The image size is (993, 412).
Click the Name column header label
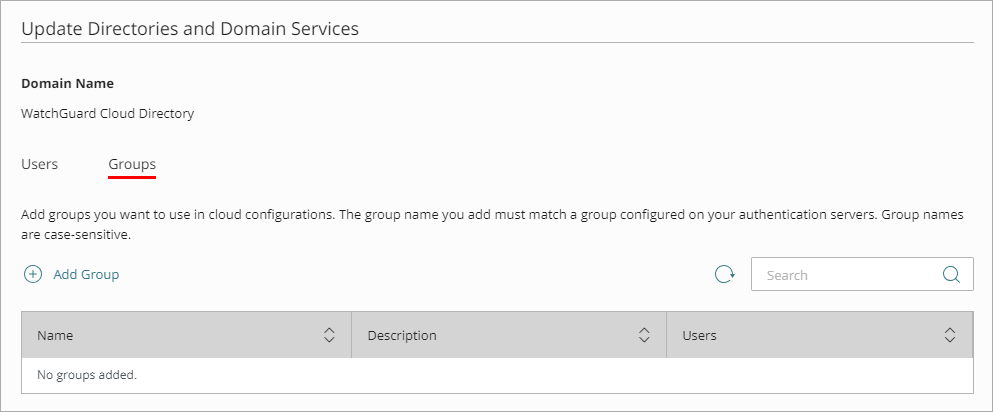coord(55,336)
